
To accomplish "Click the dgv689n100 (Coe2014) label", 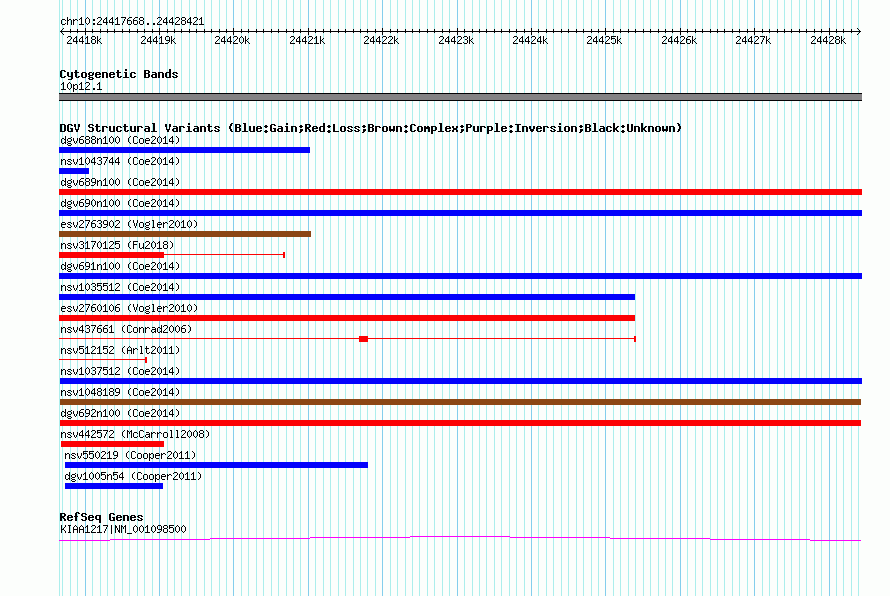I will coord(120,182).
